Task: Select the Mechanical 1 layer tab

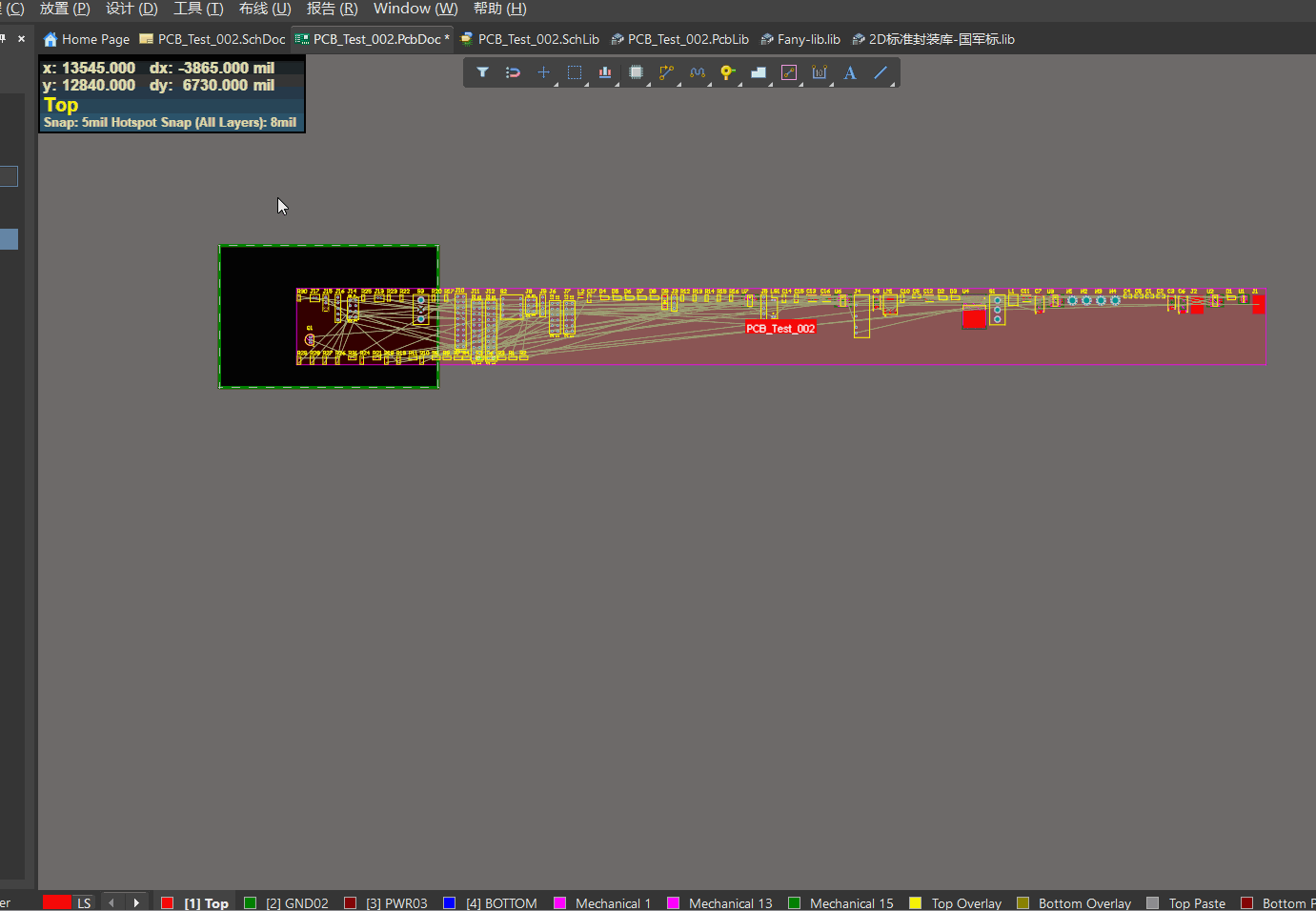Action: coord(602,902)
